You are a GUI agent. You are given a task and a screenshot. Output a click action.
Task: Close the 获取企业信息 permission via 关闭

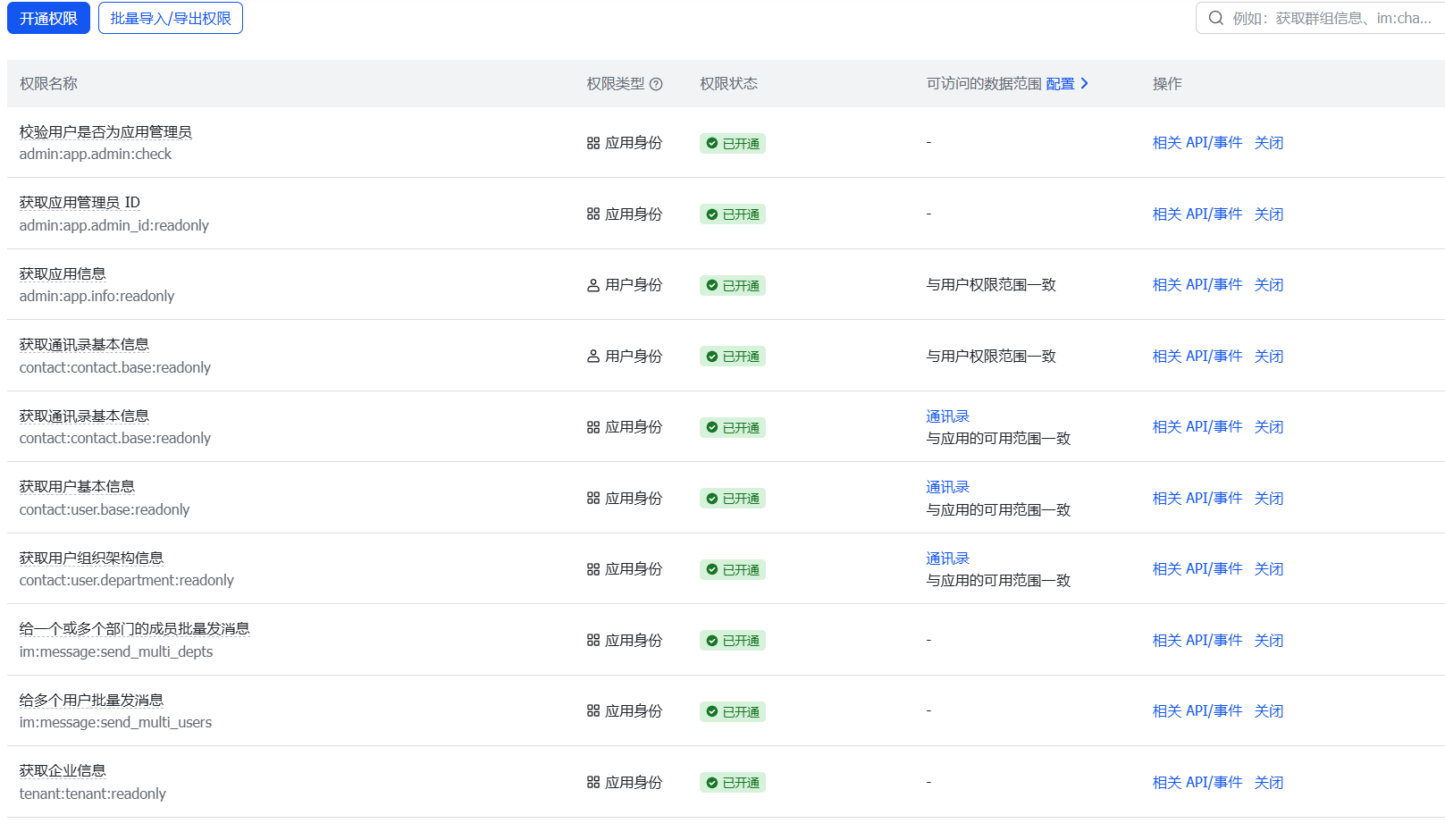click(1268, 783)
